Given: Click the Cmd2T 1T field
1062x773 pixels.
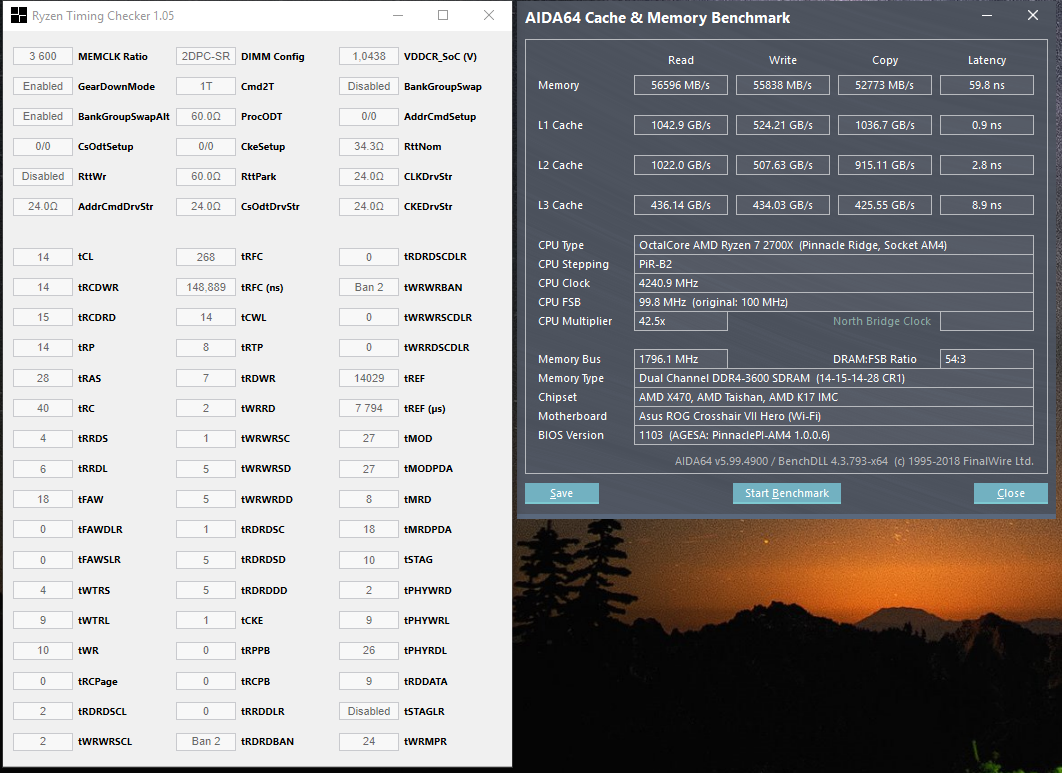Looking at the screenshot, I should (x=206, y=86).
